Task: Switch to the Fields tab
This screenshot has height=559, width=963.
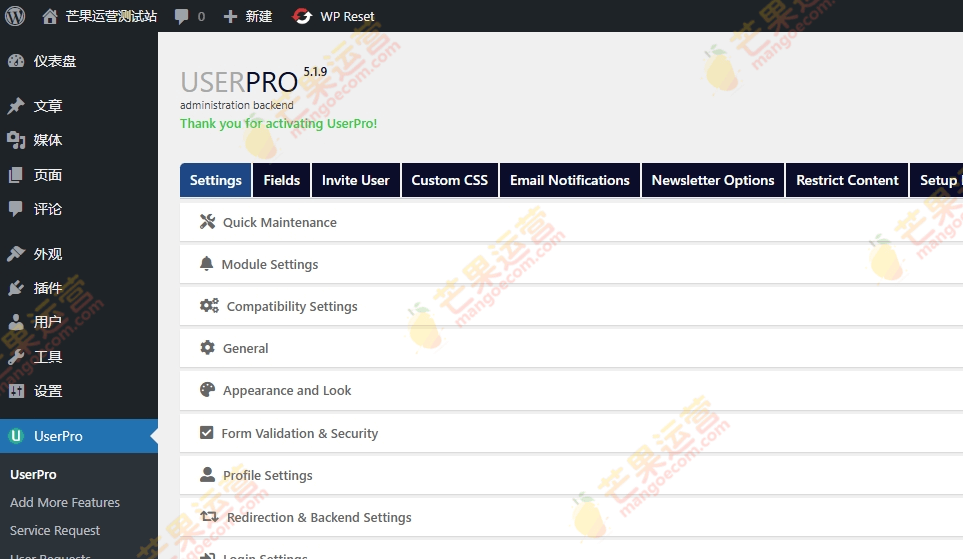Action: [282, 180]
